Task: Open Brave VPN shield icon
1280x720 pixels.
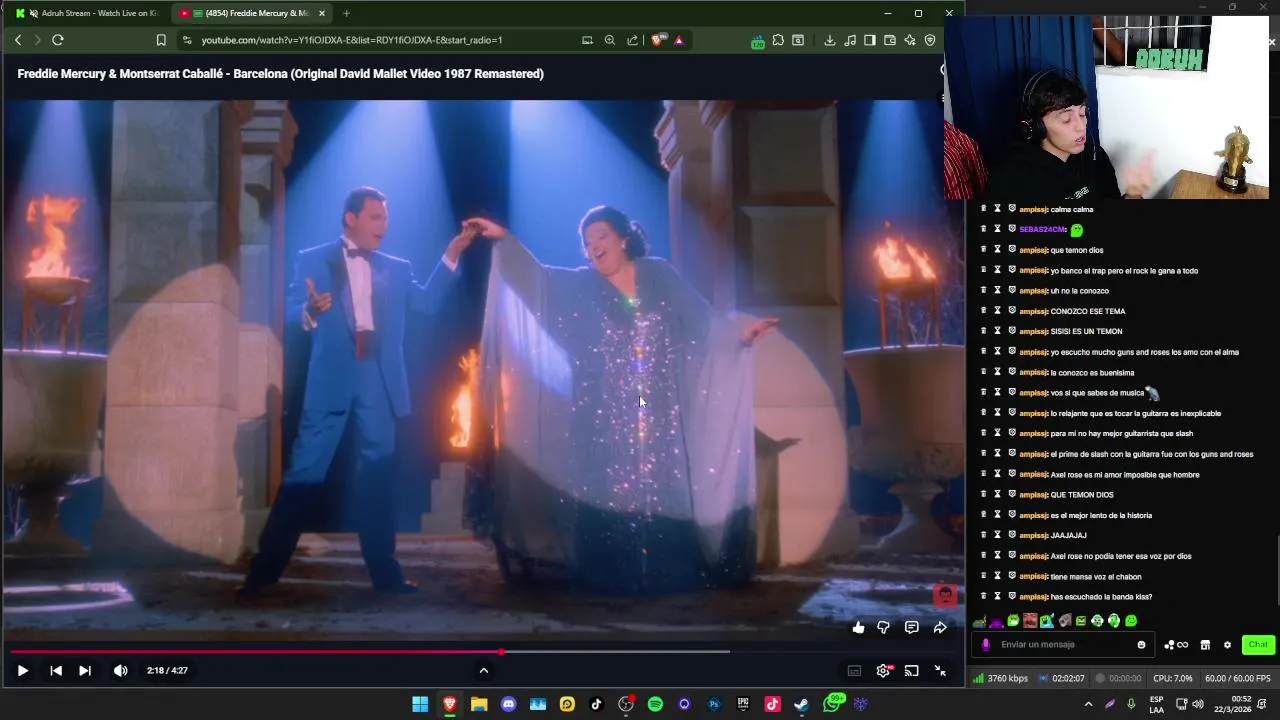Action: pyautogui.click(x=930, y=40)
